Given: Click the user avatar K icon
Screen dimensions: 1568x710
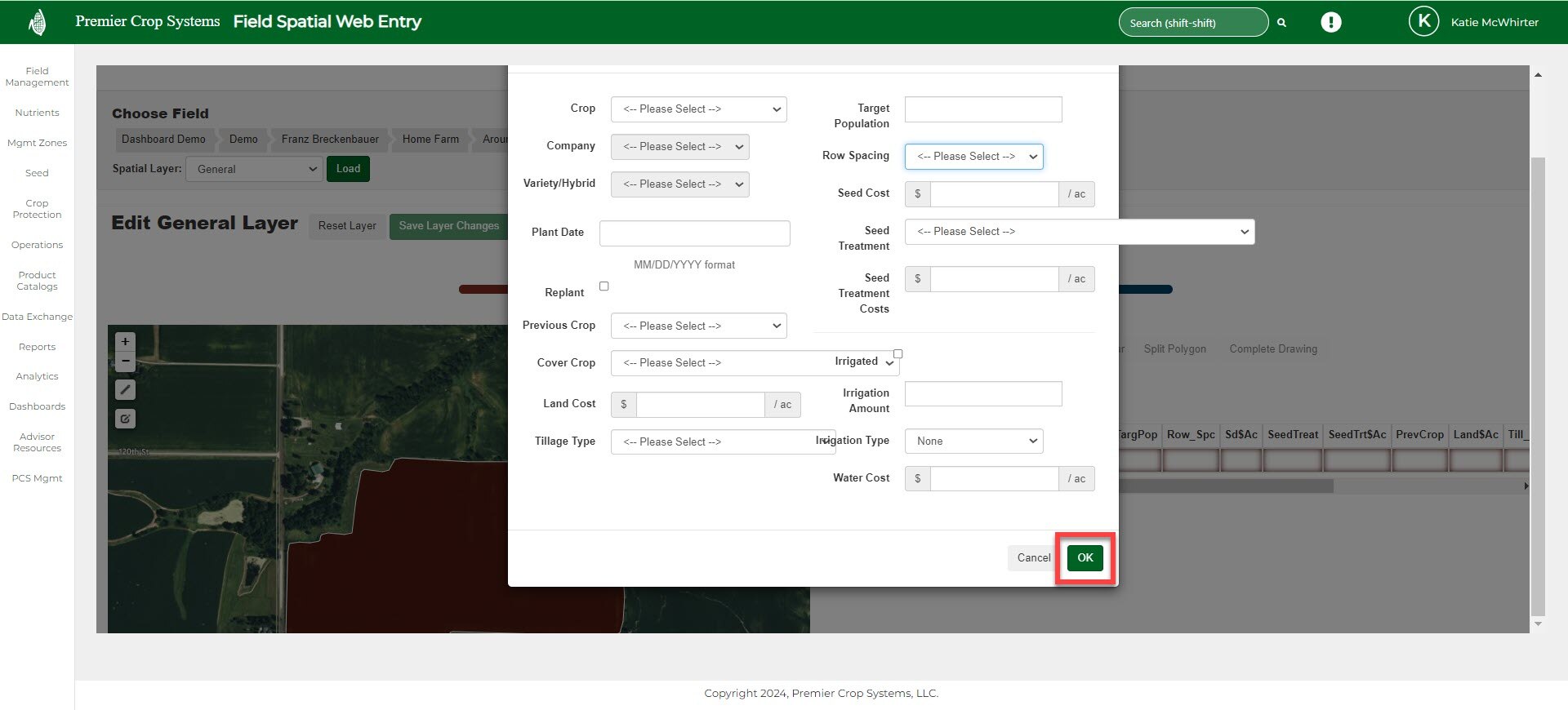Looking at the screenshot, I should click(x=1423, y=22).
